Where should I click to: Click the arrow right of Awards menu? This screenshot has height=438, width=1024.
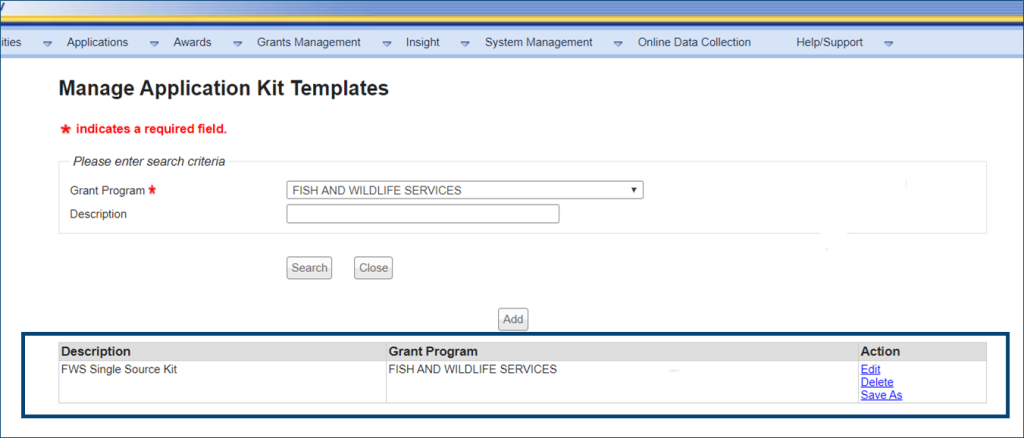click(x=237, y=43)
